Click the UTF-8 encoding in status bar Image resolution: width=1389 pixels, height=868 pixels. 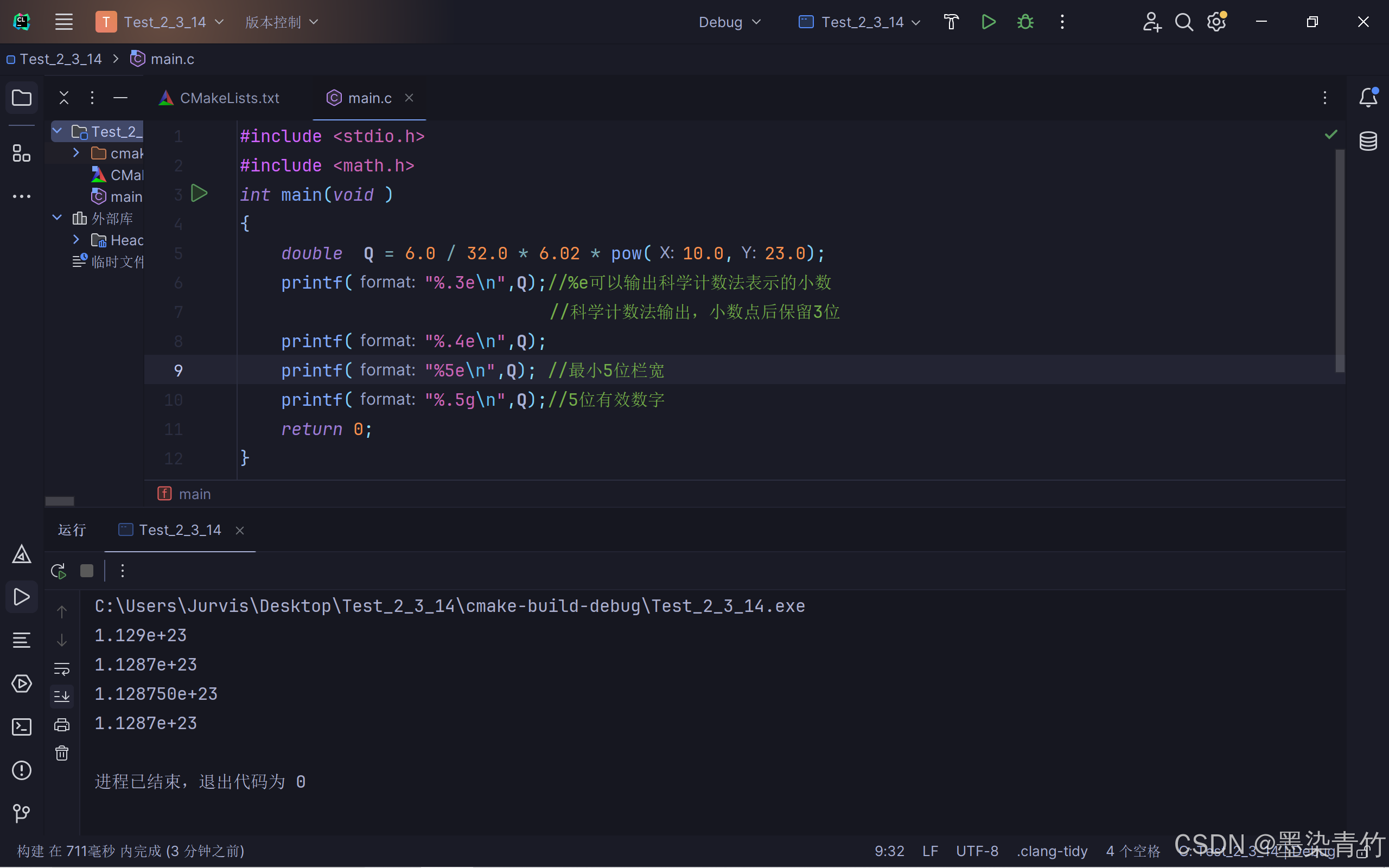point(977,851)
